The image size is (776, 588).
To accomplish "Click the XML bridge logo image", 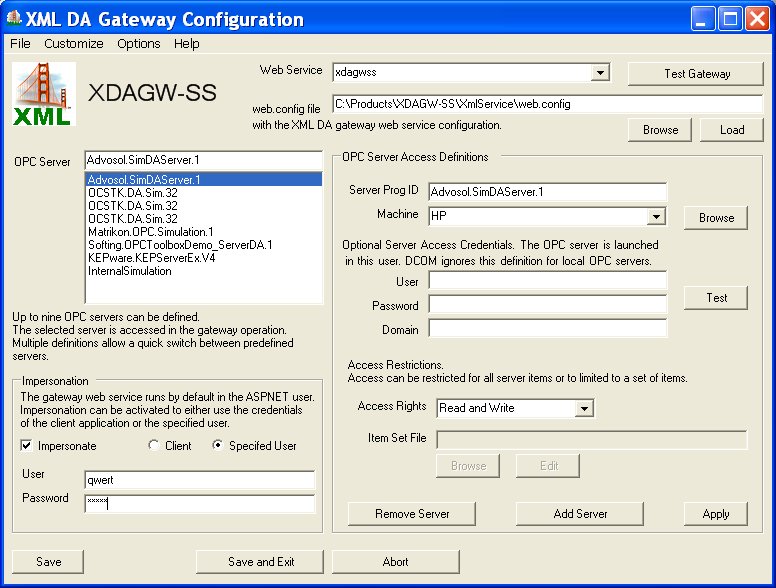I will 44,94.
